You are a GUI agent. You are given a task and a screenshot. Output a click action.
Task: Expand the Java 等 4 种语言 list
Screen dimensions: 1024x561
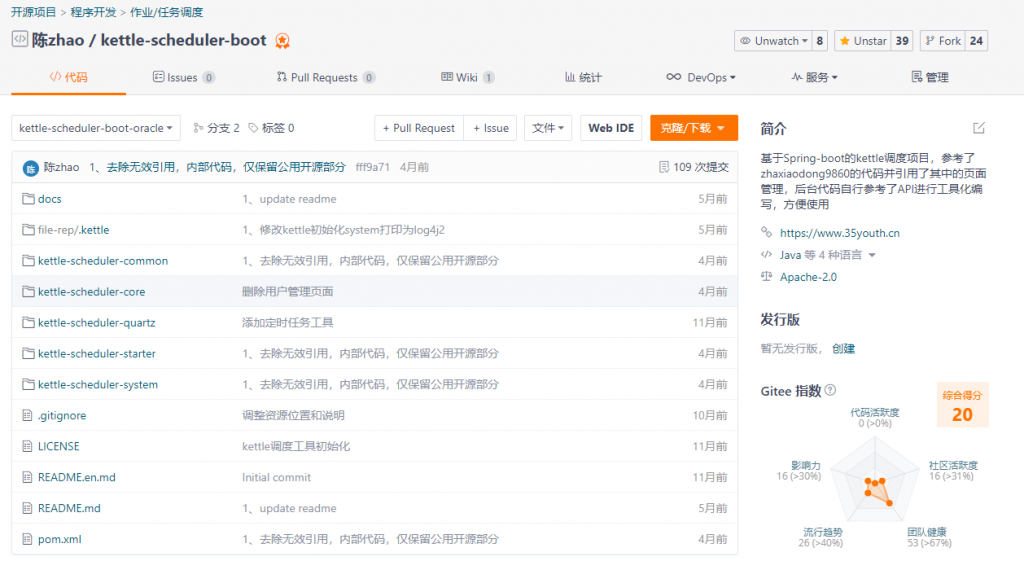(827, 255)
